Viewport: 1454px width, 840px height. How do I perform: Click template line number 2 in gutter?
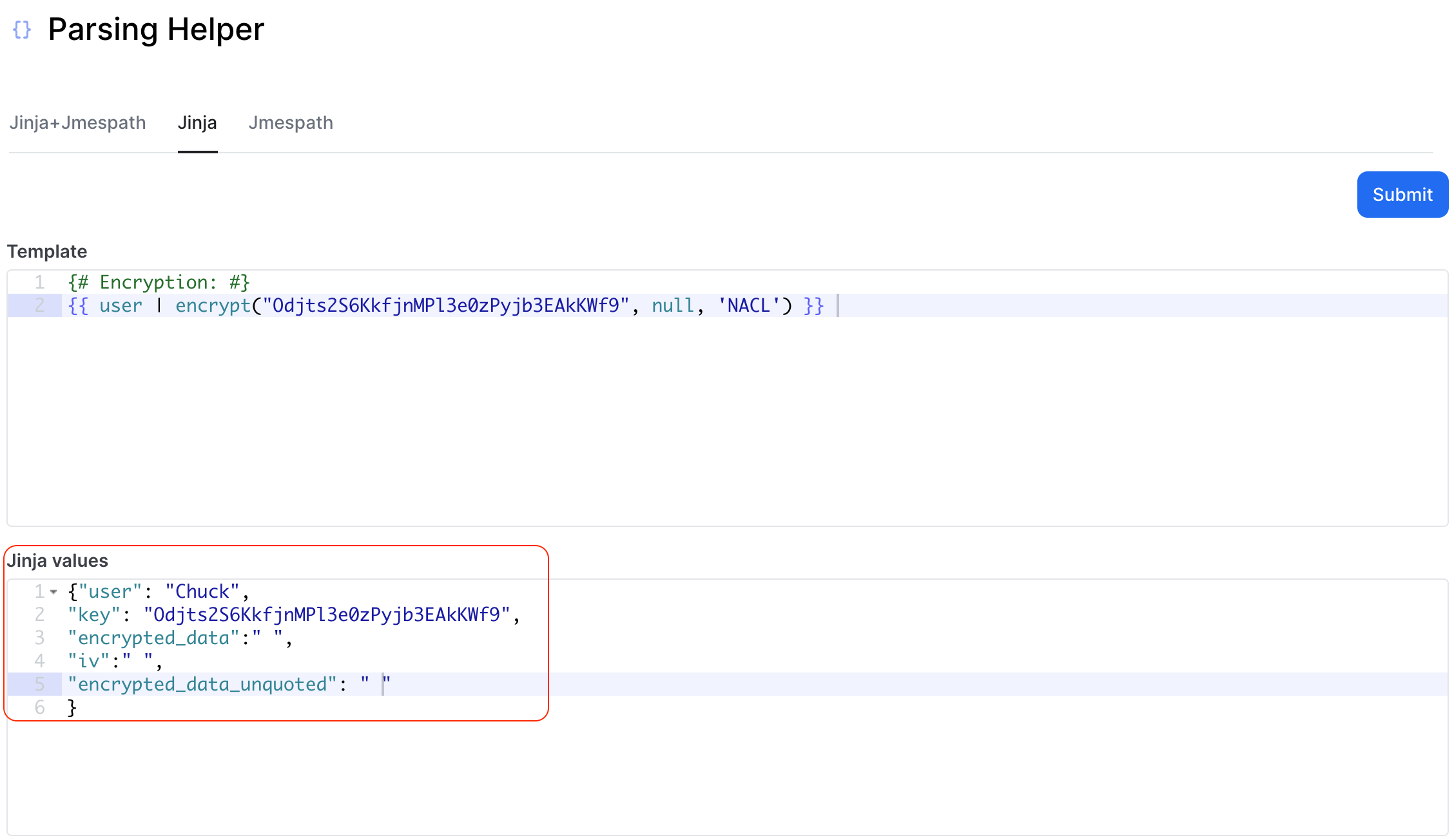(40, 305)
